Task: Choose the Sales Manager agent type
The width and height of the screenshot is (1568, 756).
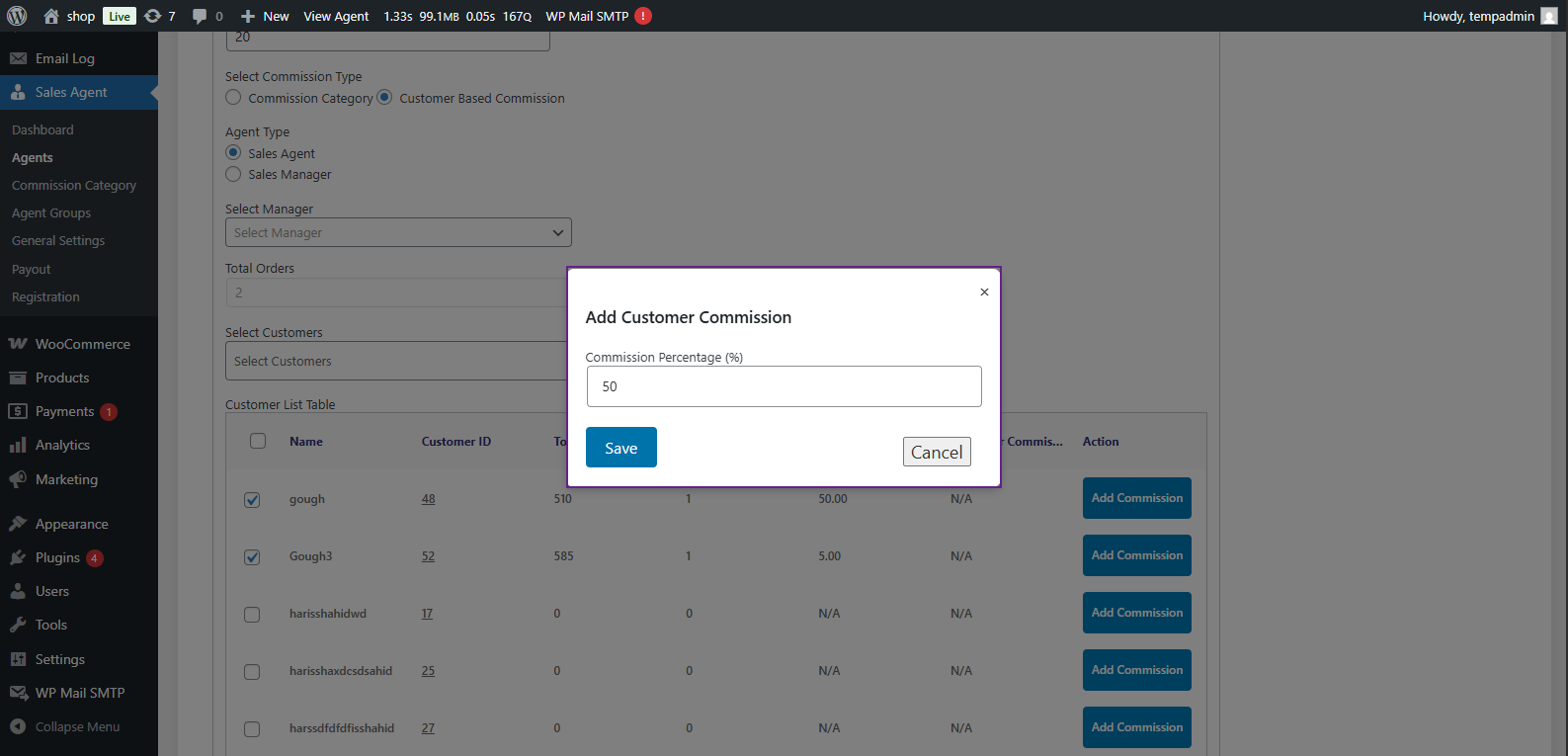Action: coord(233,175)
